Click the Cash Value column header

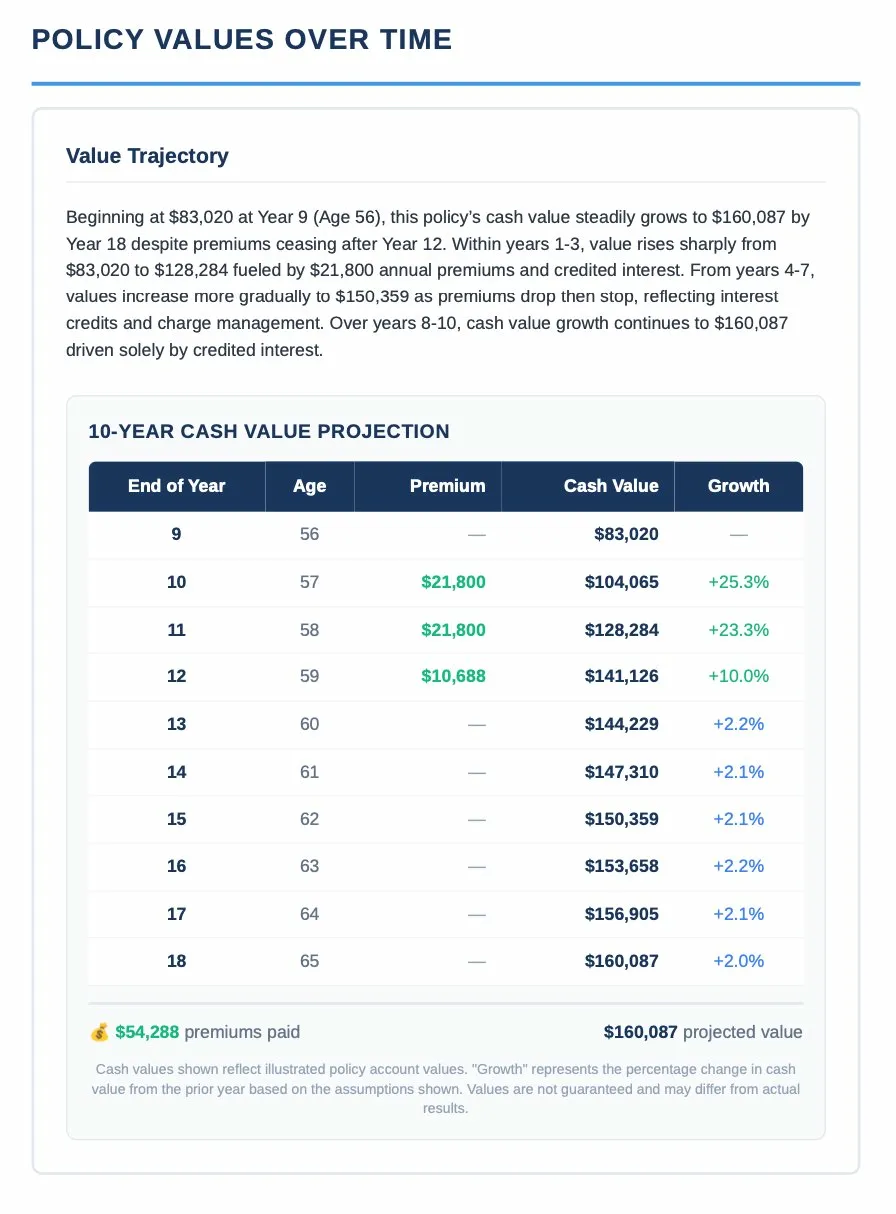click(611, 486)
